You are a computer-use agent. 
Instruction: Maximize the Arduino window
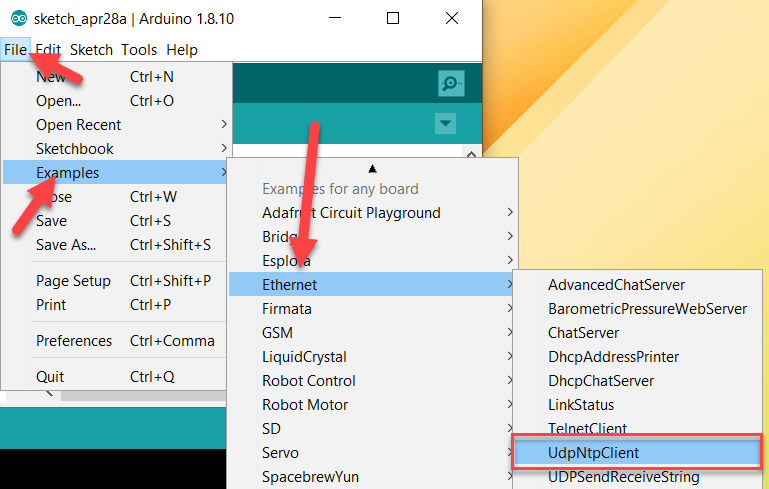pyautogui.click(x=393, y=18)
